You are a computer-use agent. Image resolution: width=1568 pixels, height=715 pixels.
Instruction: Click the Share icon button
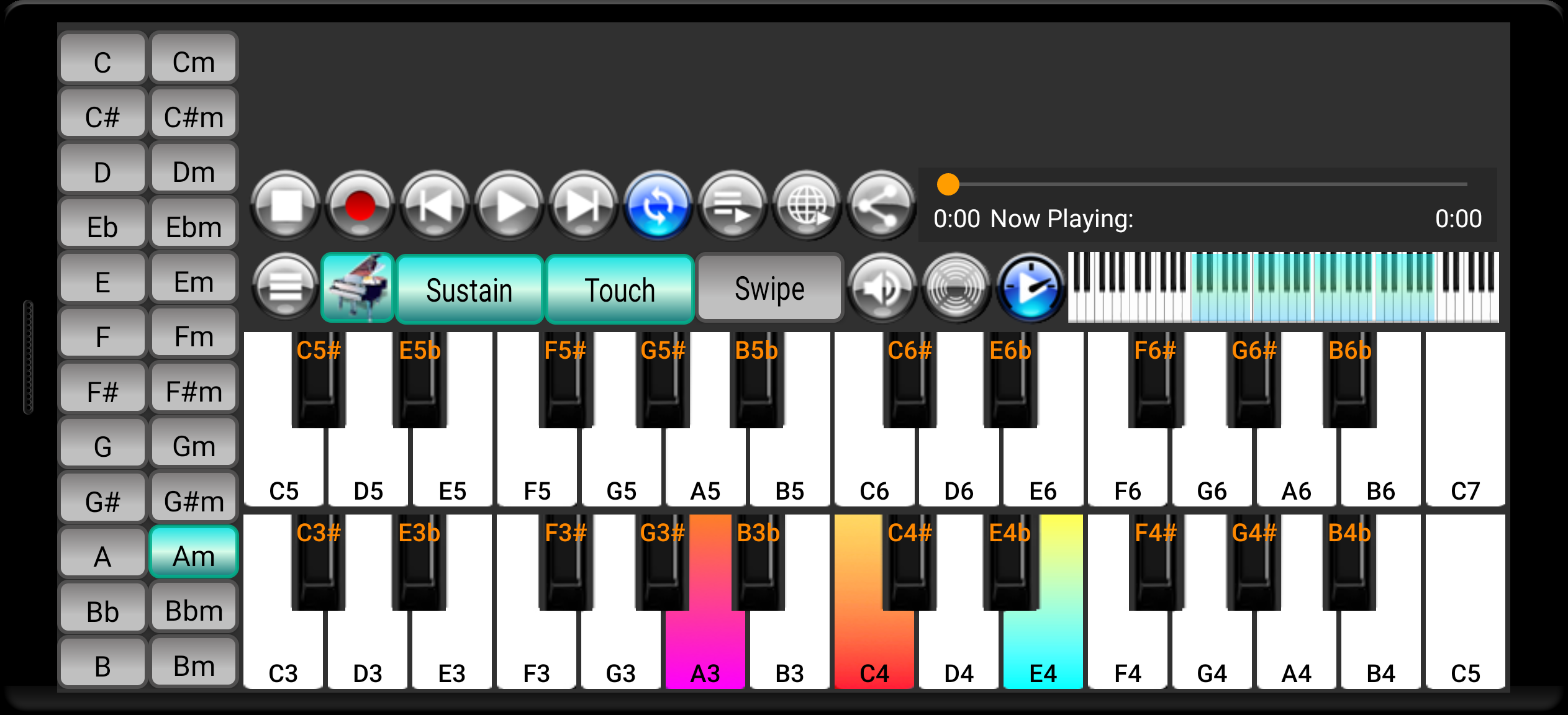point(882,205)
